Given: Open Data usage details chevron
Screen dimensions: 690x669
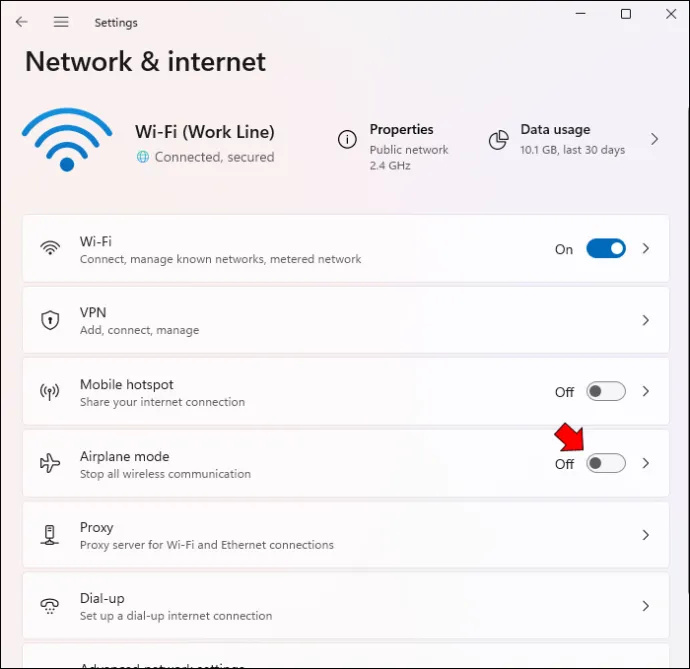Looking at the screenshot, I should pos(654,140).
